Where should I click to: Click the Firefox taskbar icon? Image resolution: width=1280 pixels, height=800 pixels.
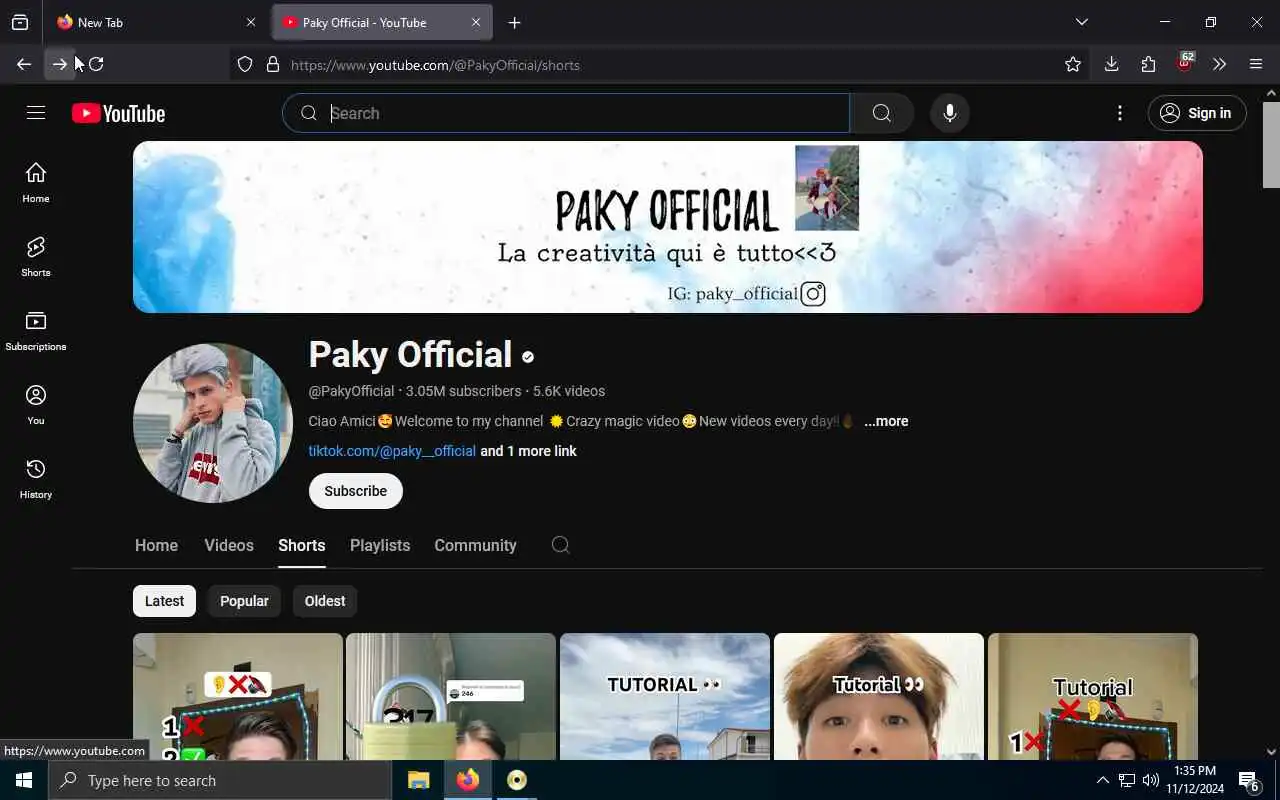pyautogui.click(x=468, y=780)
